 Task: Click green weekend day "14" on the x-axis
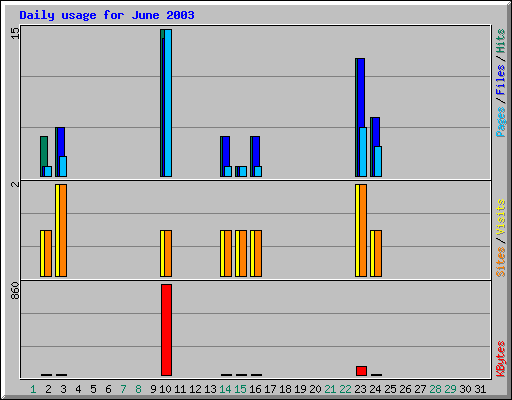(x=225, y=389)
